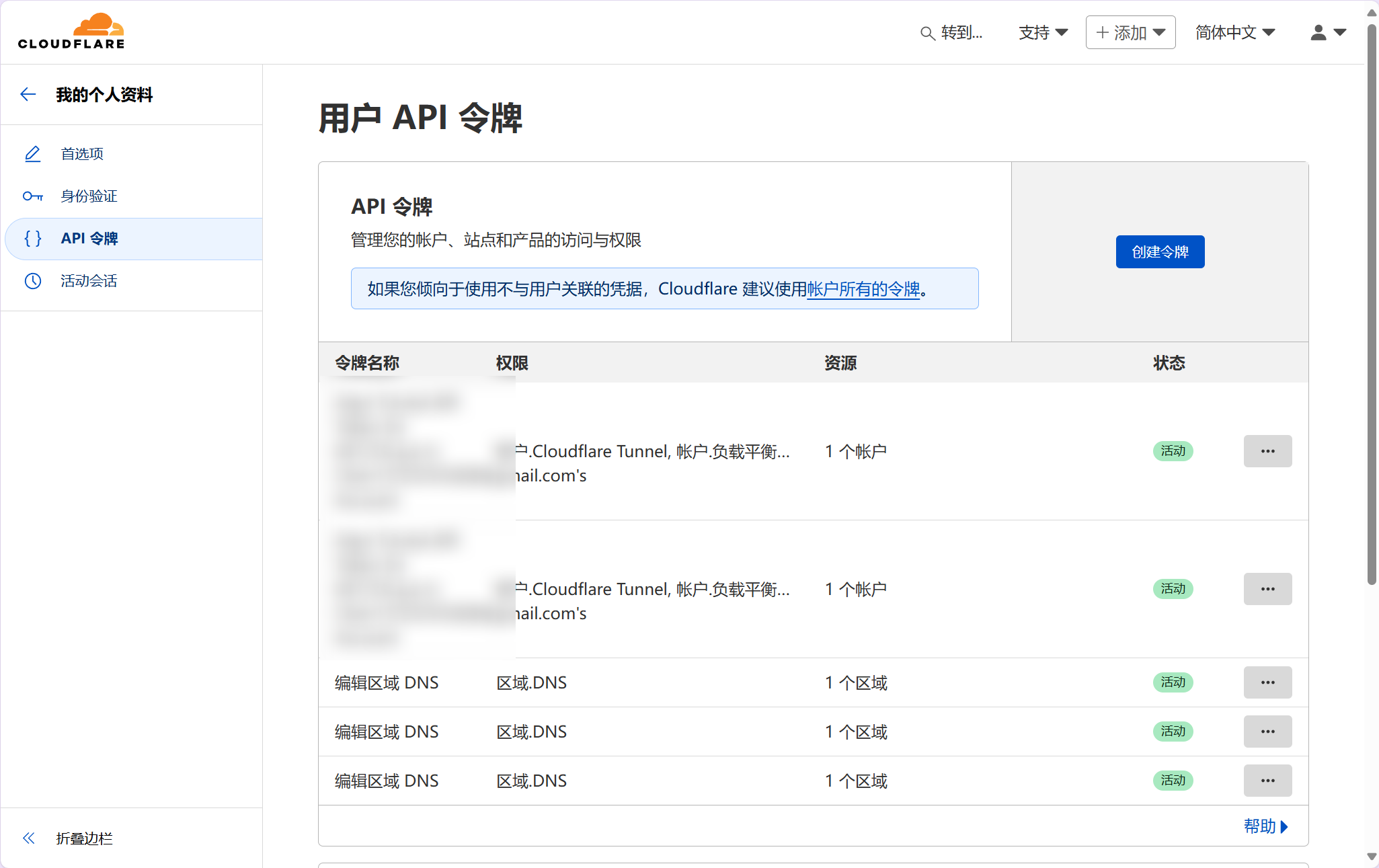This screenshot has height=868, width=1379.
Task: Open more options for third 编辑区域 DNS token
Action: pos(1267,781)
